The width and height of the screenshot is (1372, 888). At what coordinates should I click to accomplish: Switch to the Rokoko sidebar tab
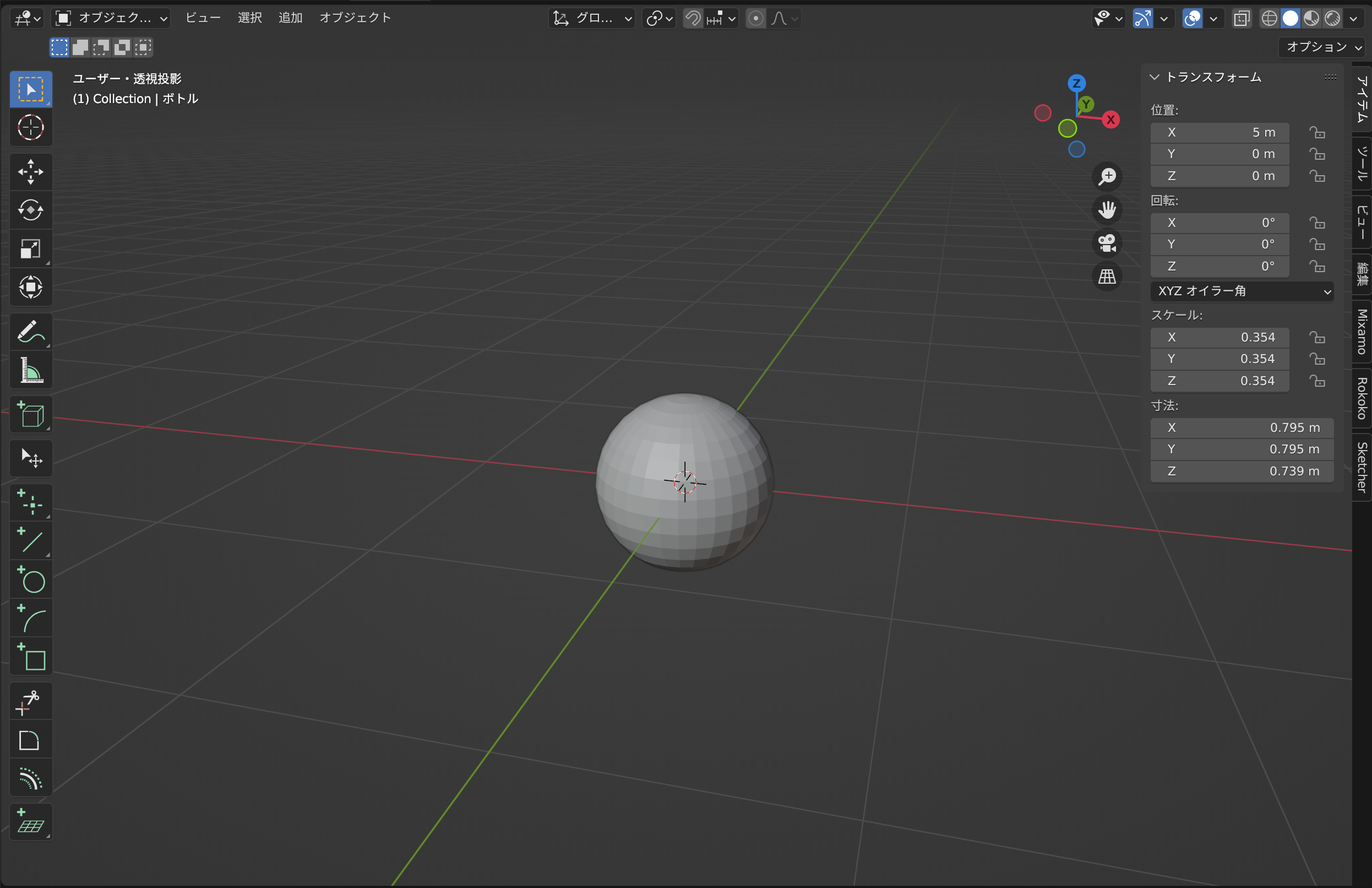click(1362, 398)
